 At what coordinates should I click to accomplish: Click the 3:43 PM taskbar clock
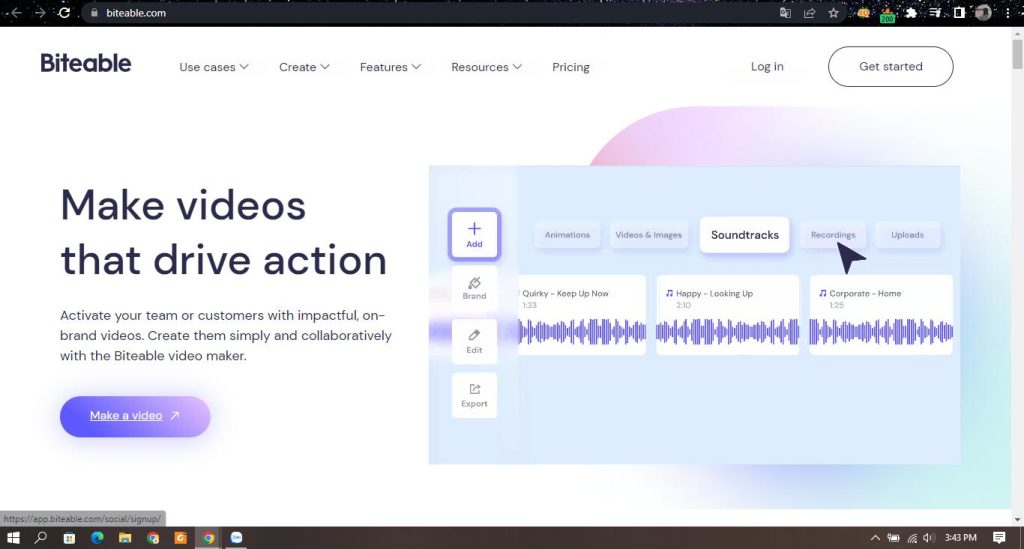pyautogui.click(x=961, y=537)
